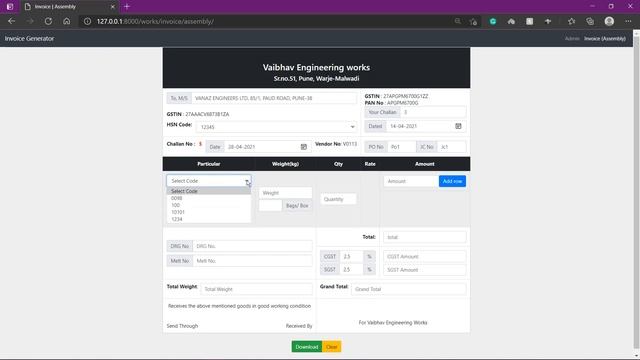This screenshot has width=640, height=360.
Task: Pick the Select Code placeholder option
Action: tap(209, 191)
